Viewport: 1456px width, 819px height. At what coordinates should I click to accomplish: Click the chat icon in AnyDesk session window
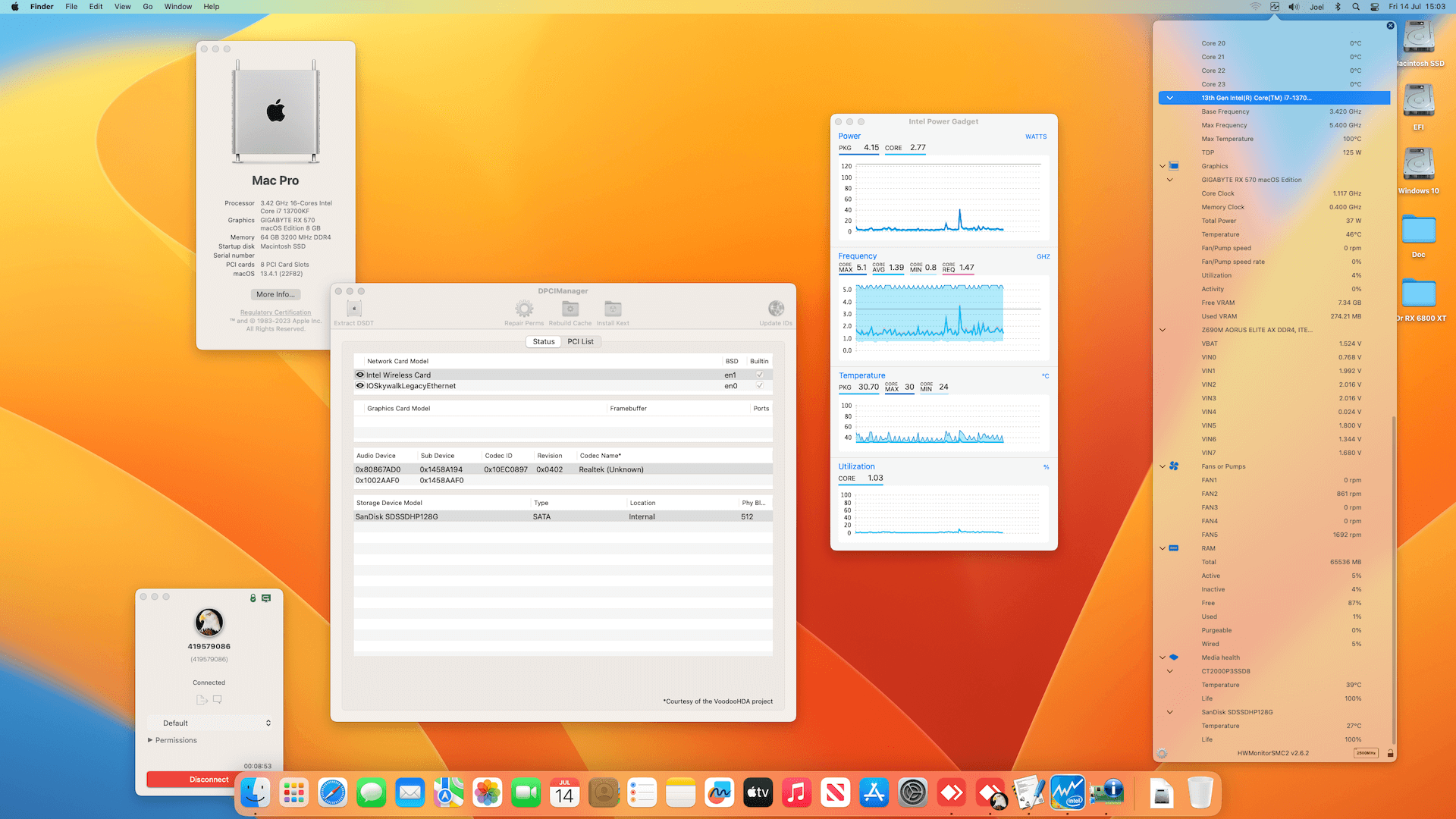point(218,699)
